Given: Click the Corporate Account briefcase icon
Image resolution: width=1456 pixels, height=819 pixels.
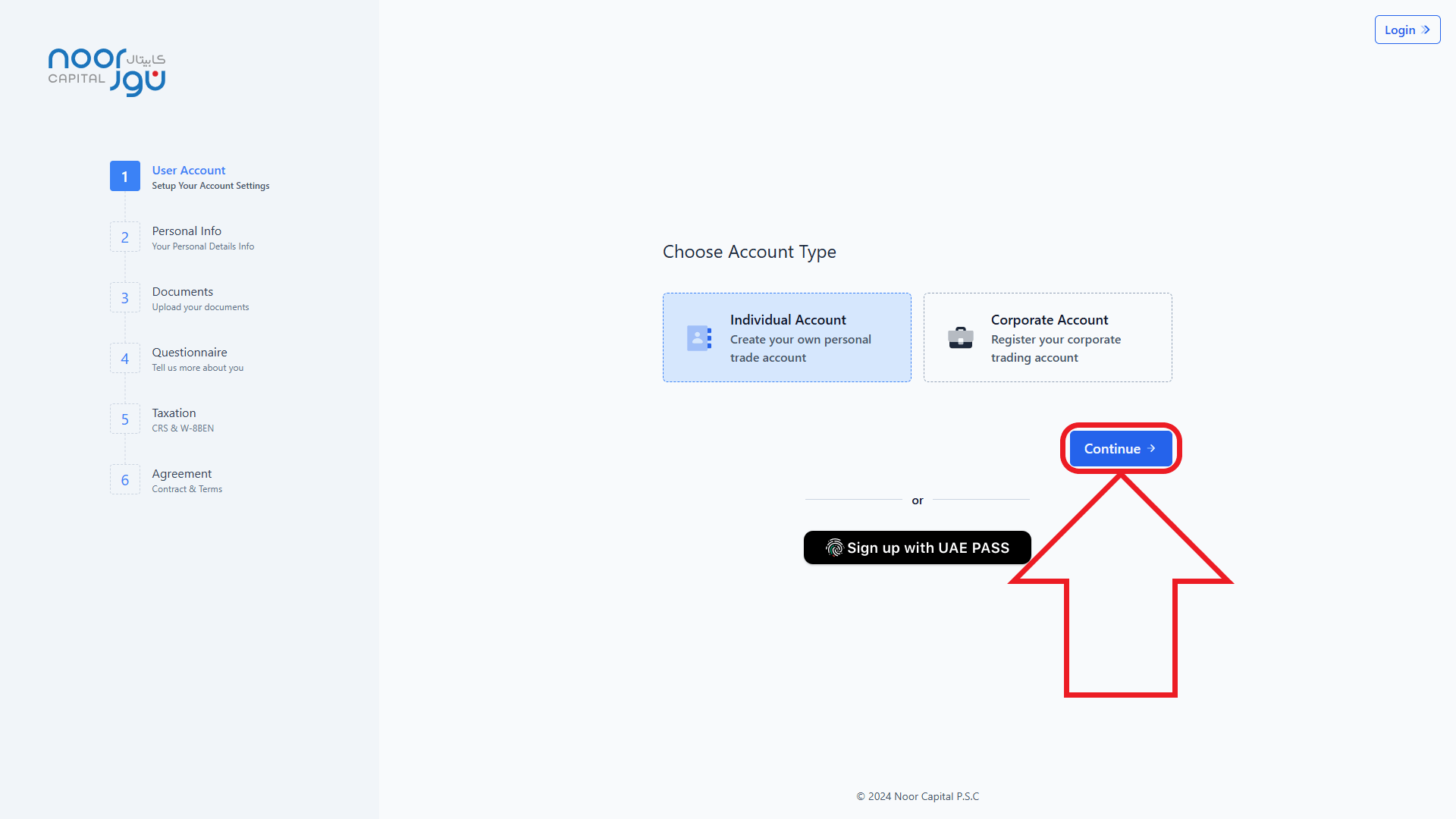Looking at the screenshot, I should (961, 337).
